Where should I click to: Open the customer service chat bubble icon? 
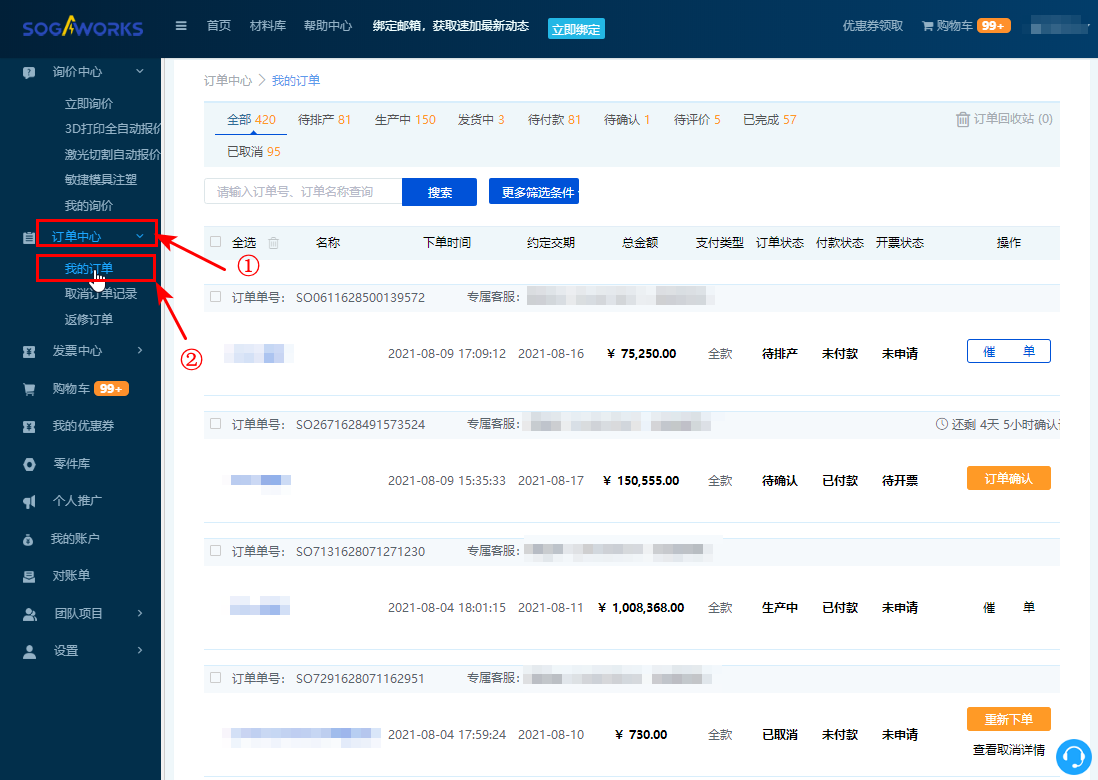click(x=1075, y=757)
